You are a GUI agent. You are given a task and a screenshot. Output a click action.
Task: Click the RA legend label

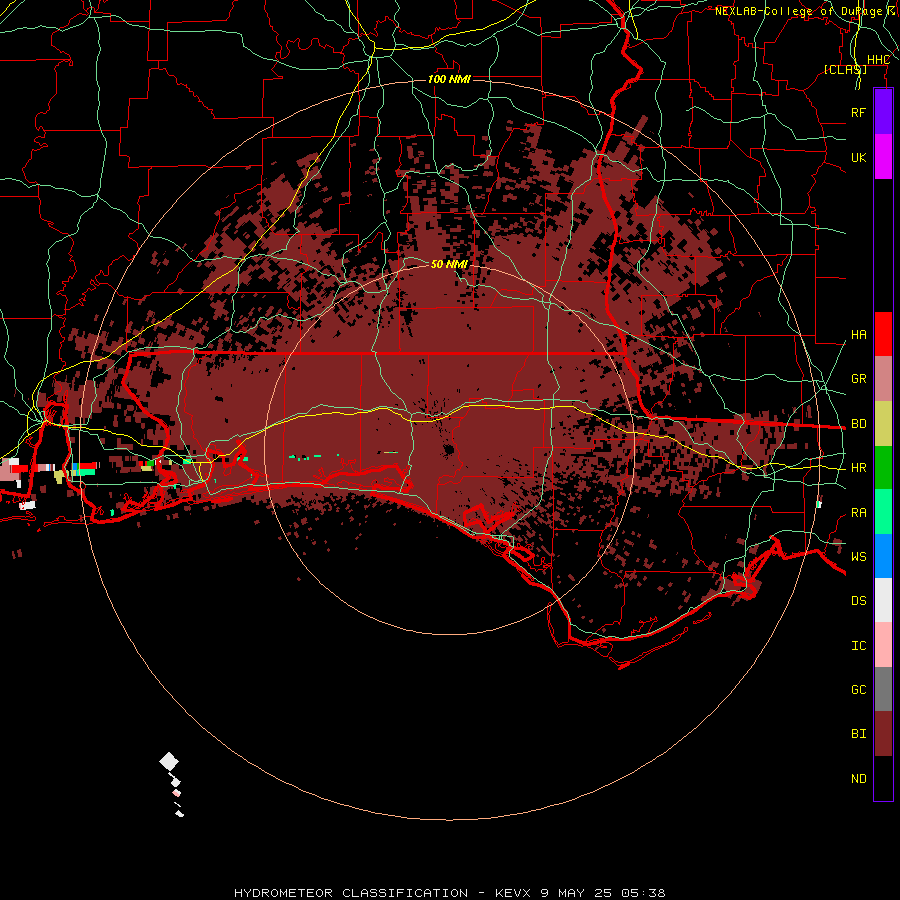(858, 513)
